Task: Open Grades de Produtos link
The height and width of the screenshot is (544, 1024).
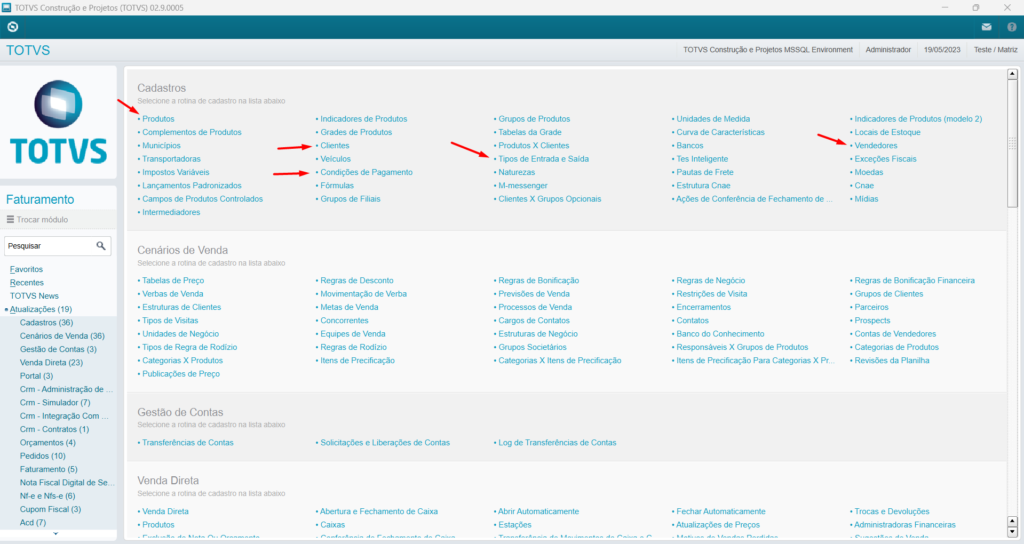Action: [x=356, y=132]
